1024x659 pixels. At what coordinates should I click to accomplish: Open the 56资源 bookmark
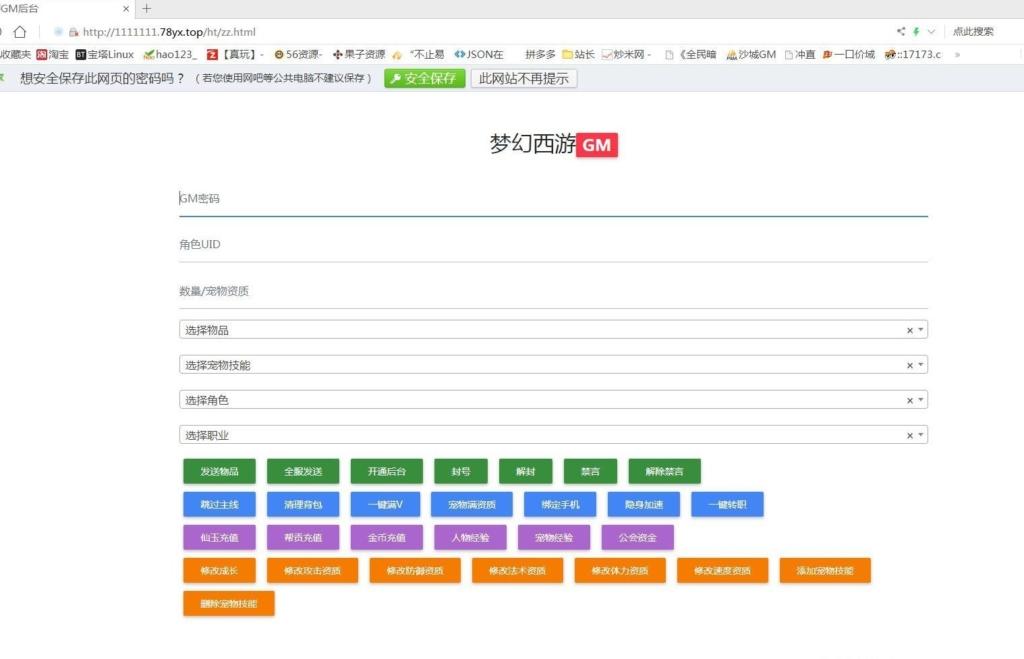pos(298,54)
